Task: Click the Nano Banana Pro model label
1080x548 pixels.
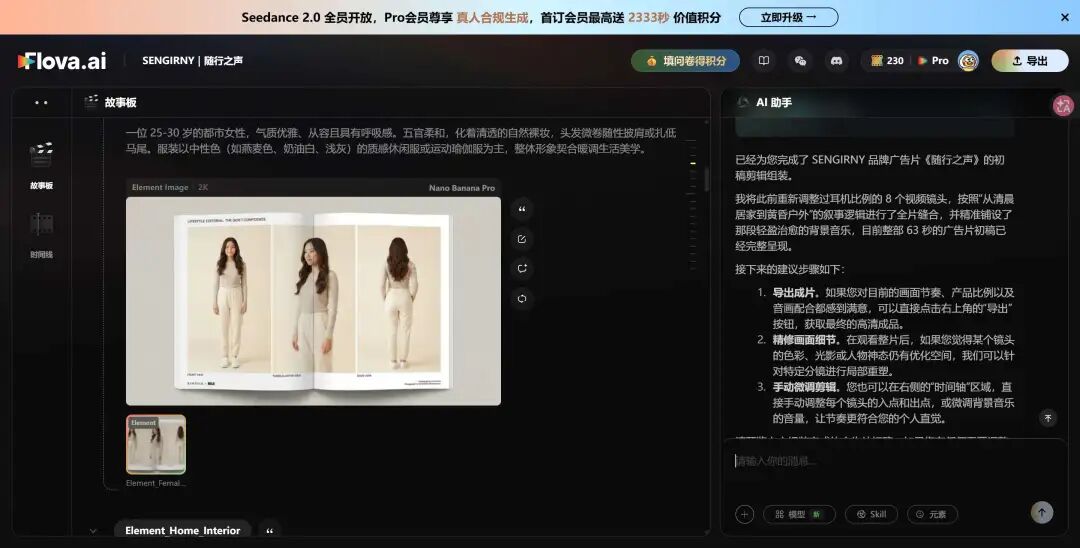Action: (461, 187)
